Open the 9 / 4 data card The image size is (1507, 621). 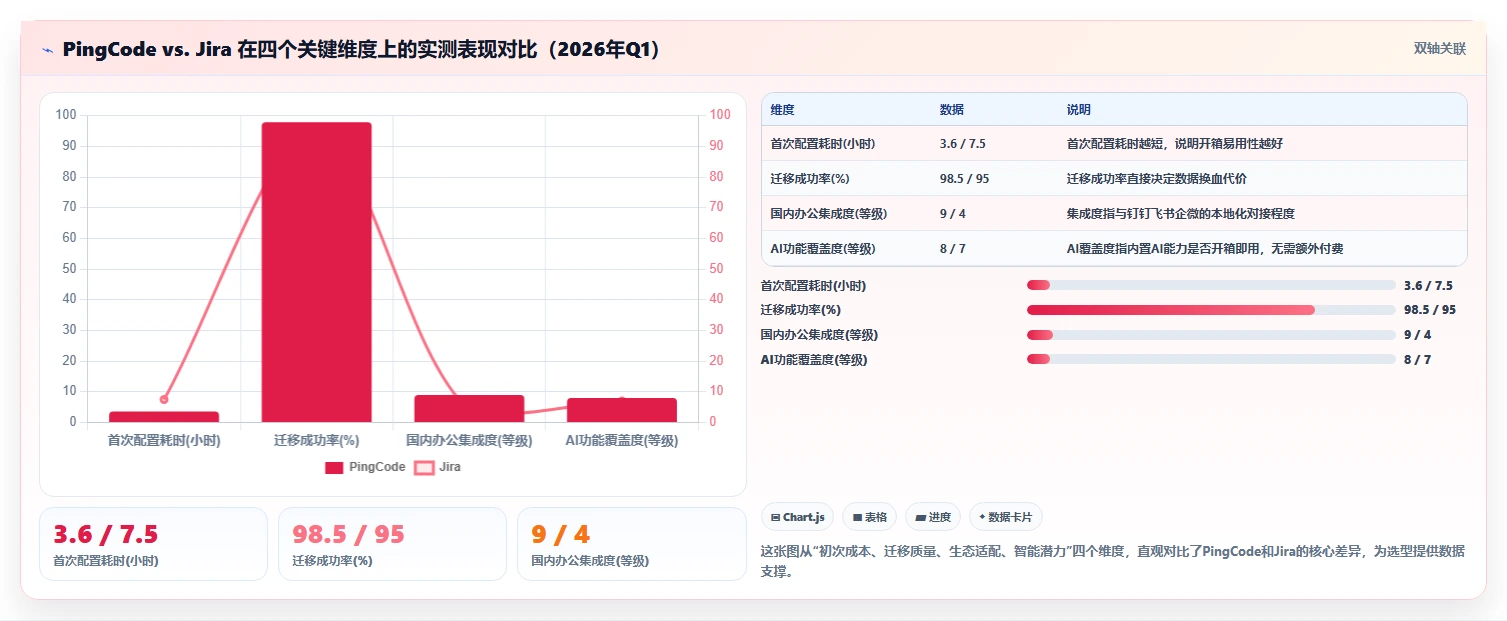632,544
